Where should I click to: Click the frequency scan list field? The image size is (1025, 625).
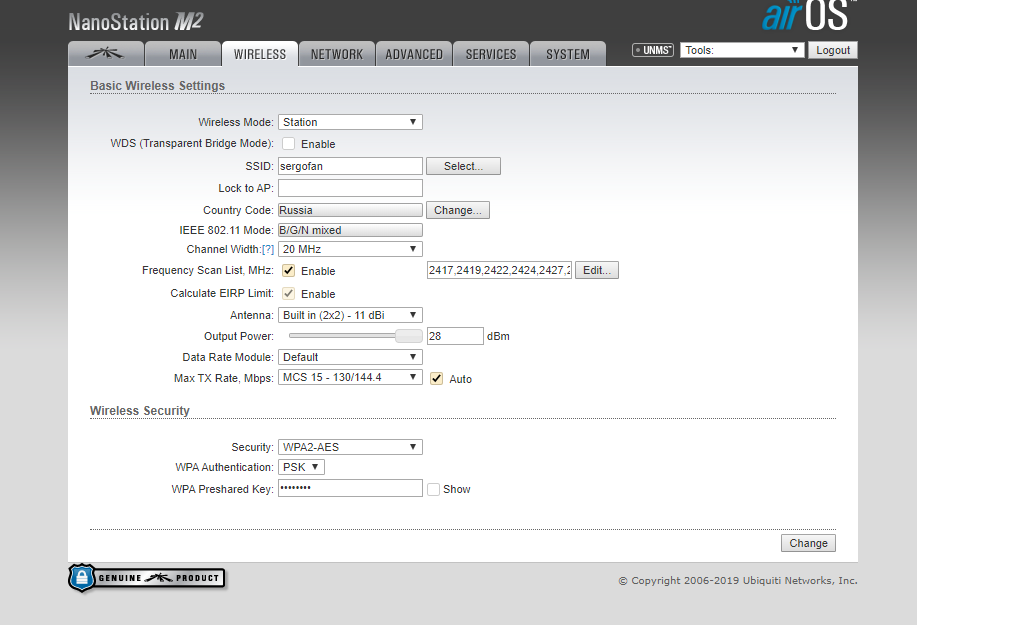(x=499, y=270)
